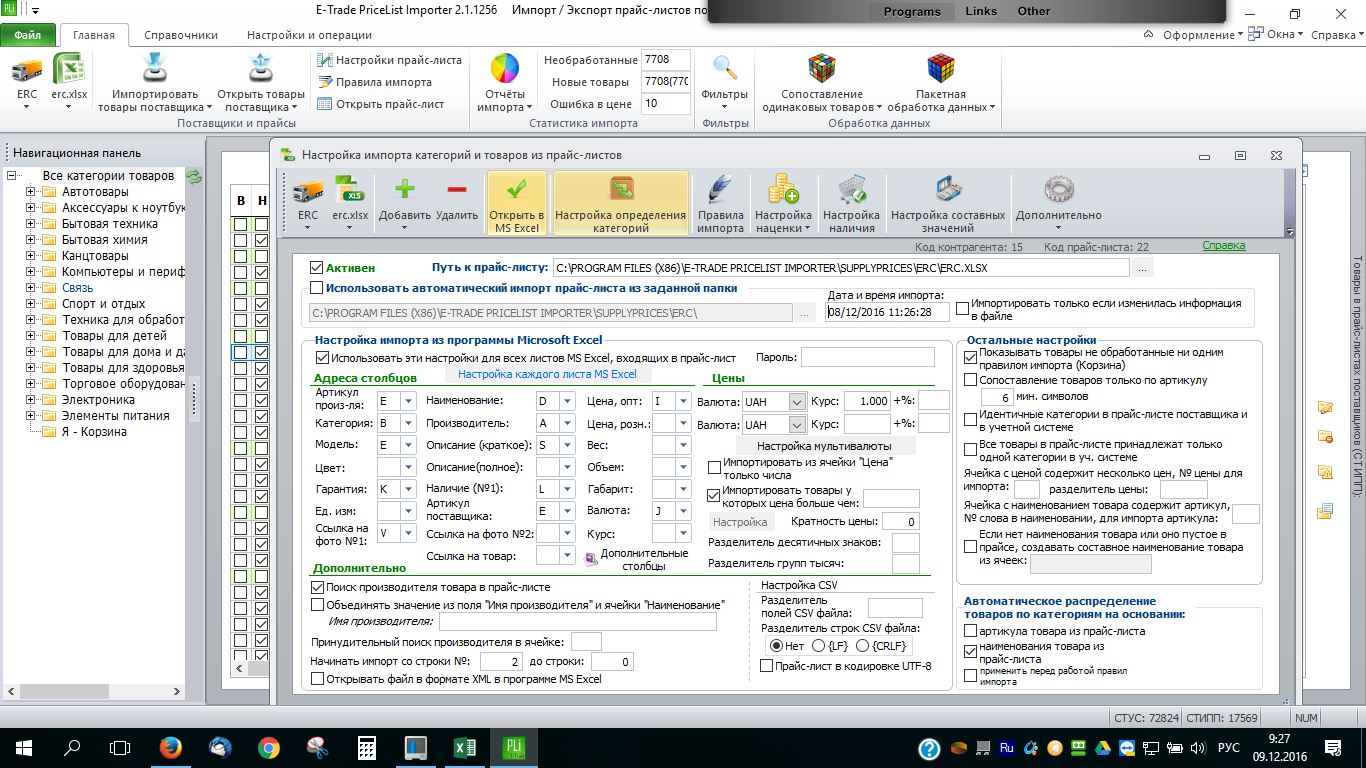Click Открыть прайс-лист in the ribbon
1366x768 pixels.
point(381,104)
